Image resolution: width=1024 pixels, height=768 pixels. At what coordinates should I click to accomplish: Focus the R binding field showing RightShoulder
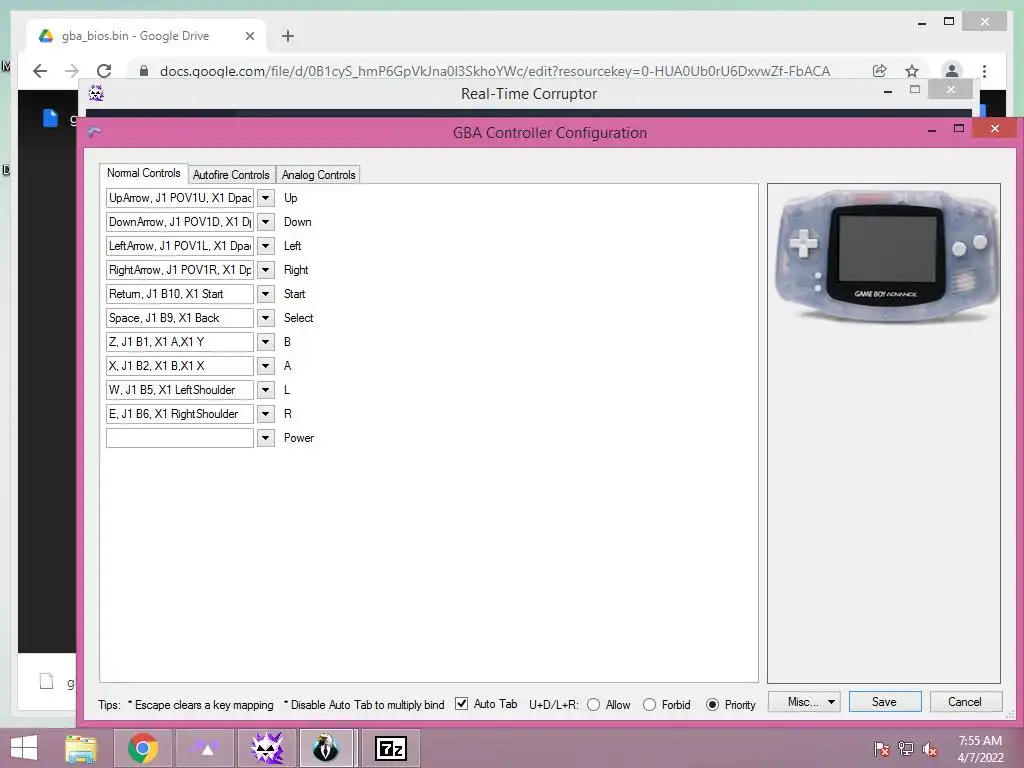[x=180, y=413]
